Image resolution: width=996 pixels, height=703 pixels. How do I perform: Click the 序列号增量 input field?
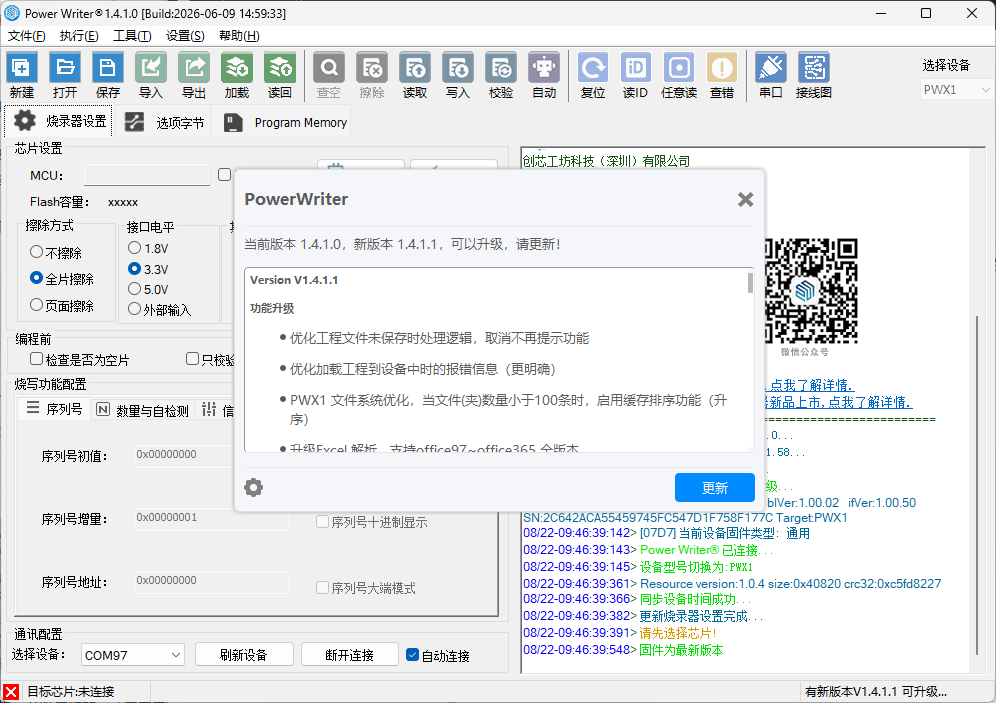212,519
